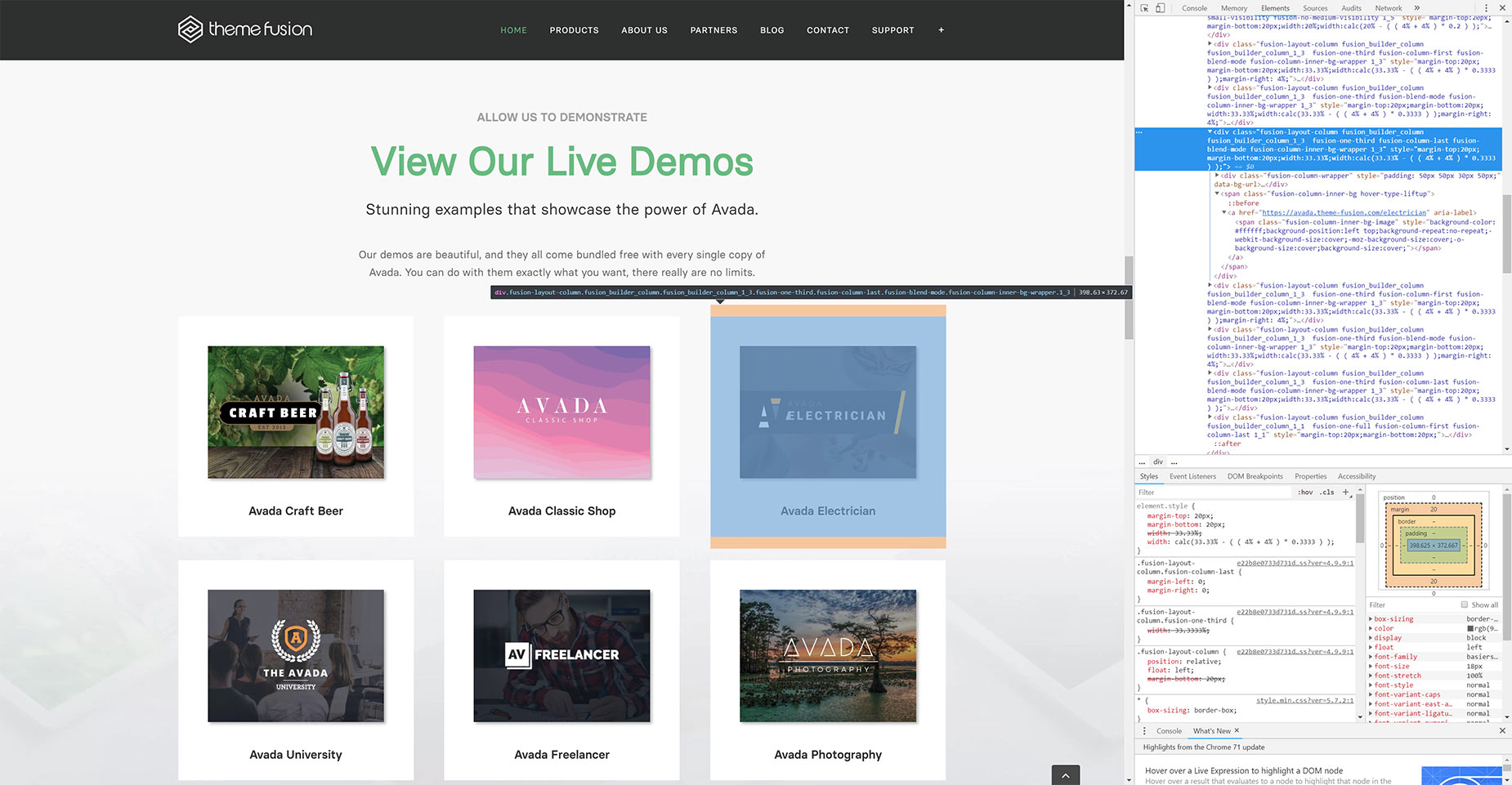Collapse the electrician anchor node
The height and width of the screenshot is (785, 1512).
(1224, 212)
